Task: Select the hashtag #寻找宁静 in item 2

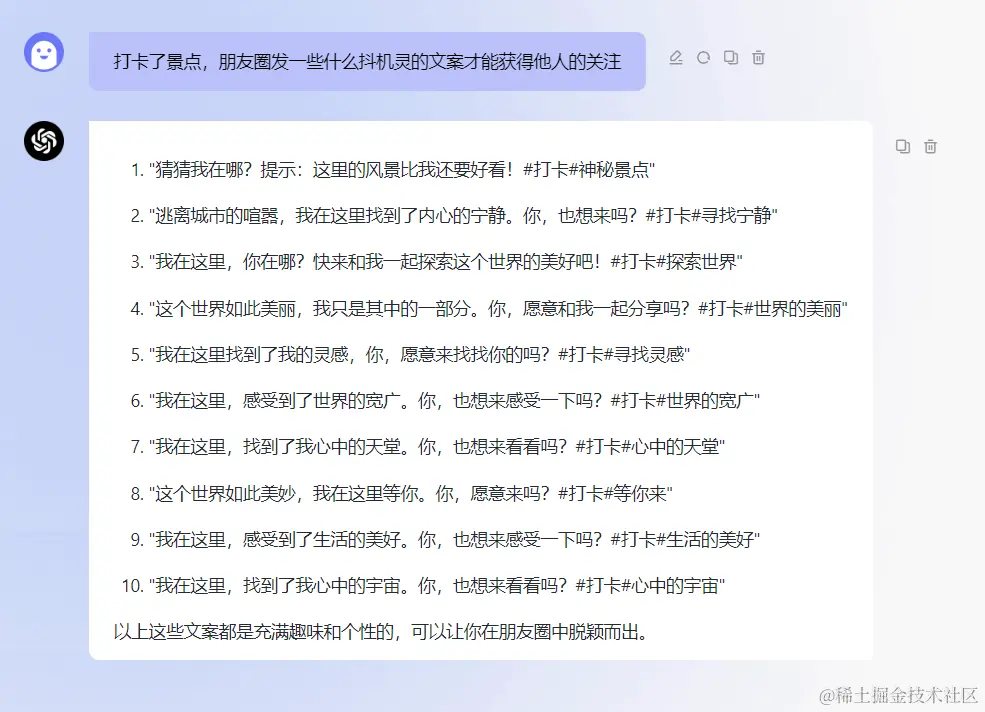Action: tap(730, 216)
